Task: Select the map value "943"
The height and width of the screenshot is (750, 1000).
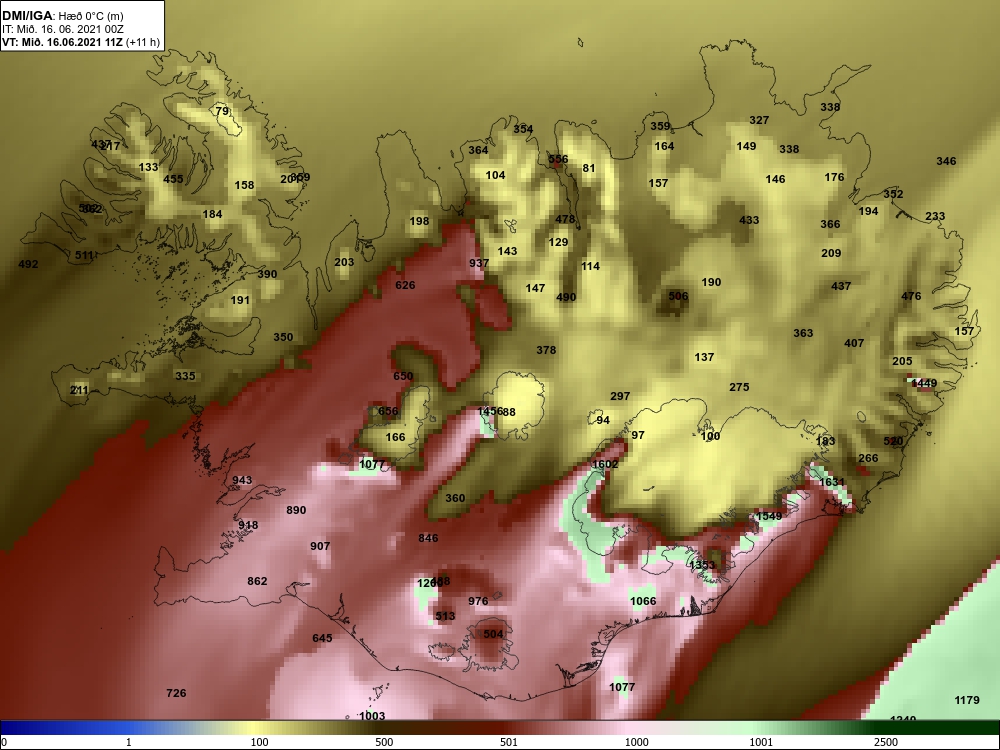Action: coord(242,480)
